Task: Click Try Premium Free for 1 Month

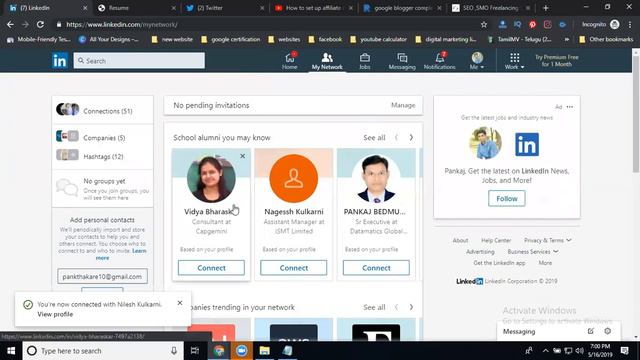Action: click(x=557, y=60)
